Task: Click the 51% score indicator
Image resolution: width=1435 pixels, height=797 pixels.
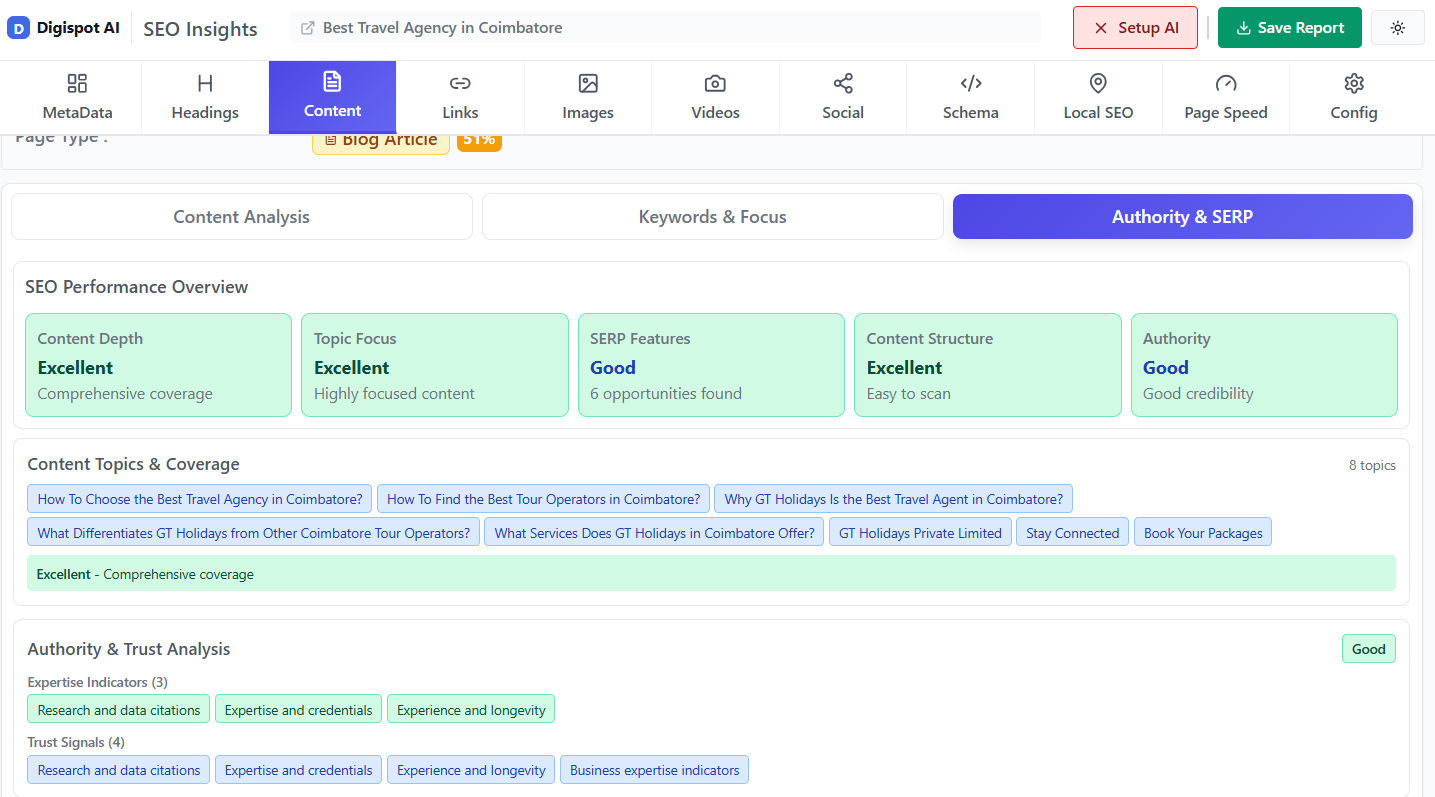Action: [479, 141]
